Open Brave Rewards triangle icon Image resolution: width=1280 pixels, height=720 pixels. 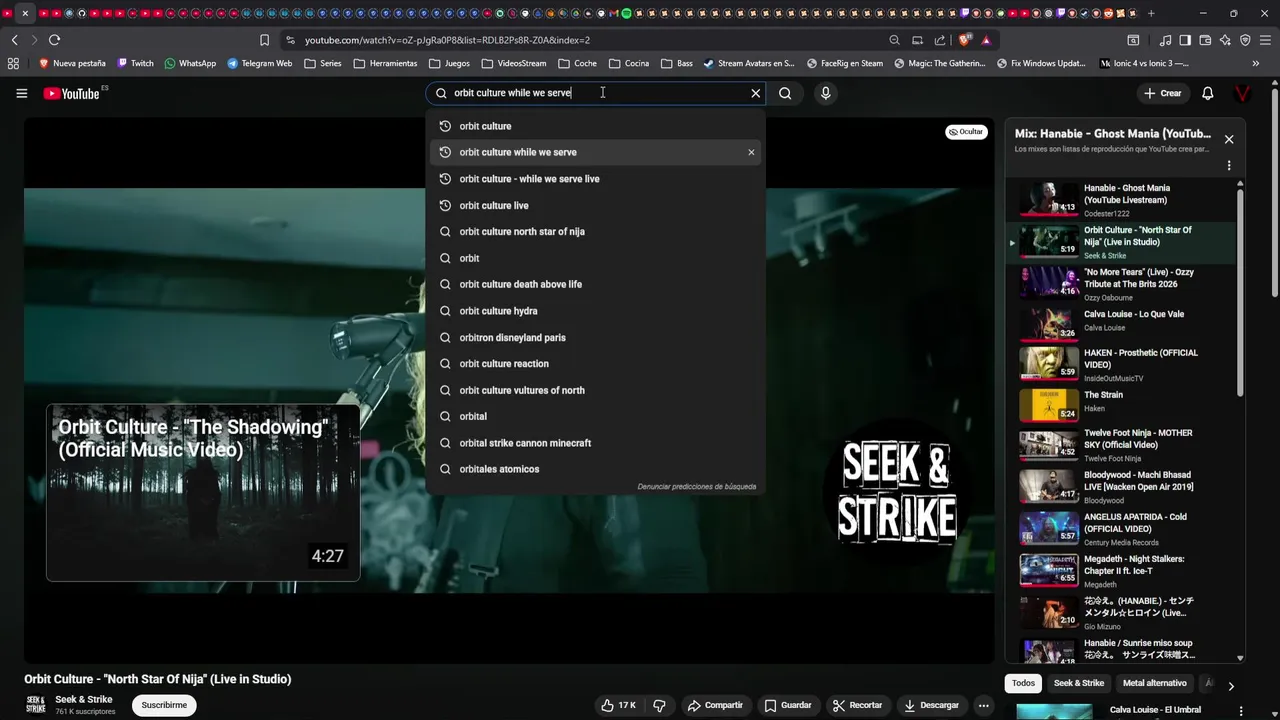(x=986, y=40)
